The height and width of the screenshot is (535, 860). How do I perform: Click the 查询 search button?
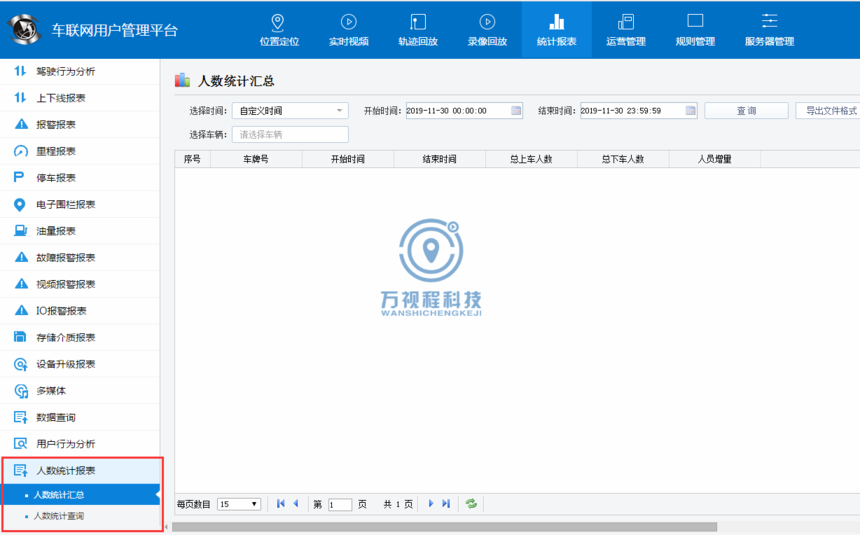click(746, 110)
